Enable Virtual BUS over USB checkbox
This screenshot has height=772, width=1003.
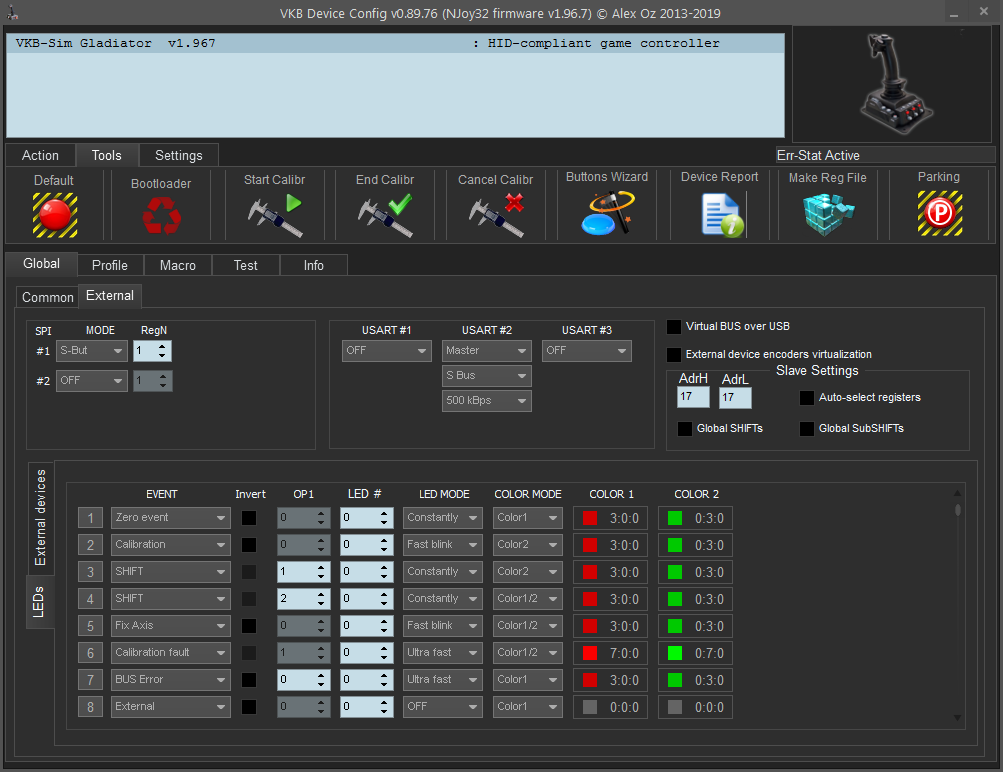675,327
